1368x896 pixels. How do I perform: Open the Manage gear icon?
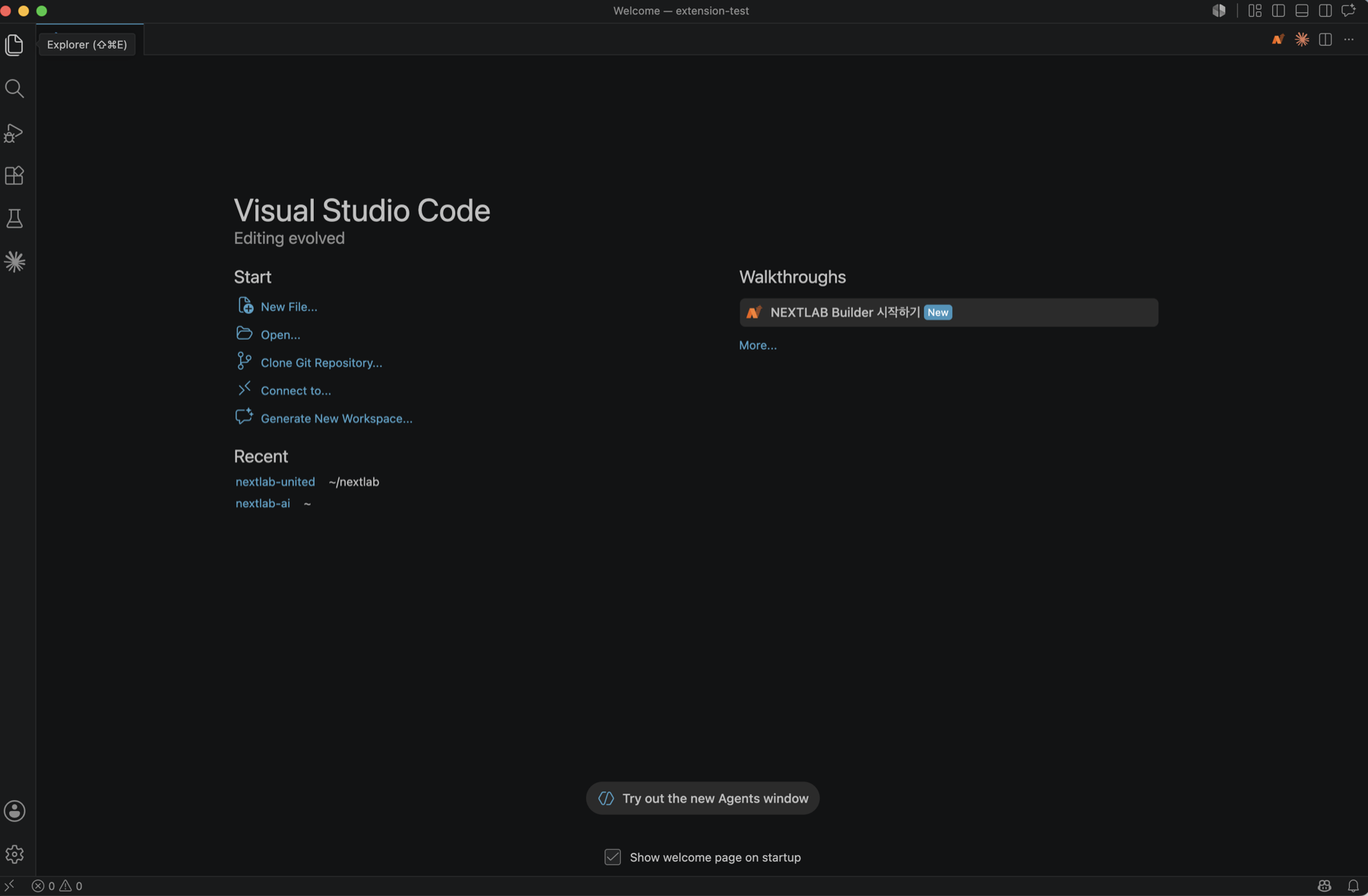14,854
